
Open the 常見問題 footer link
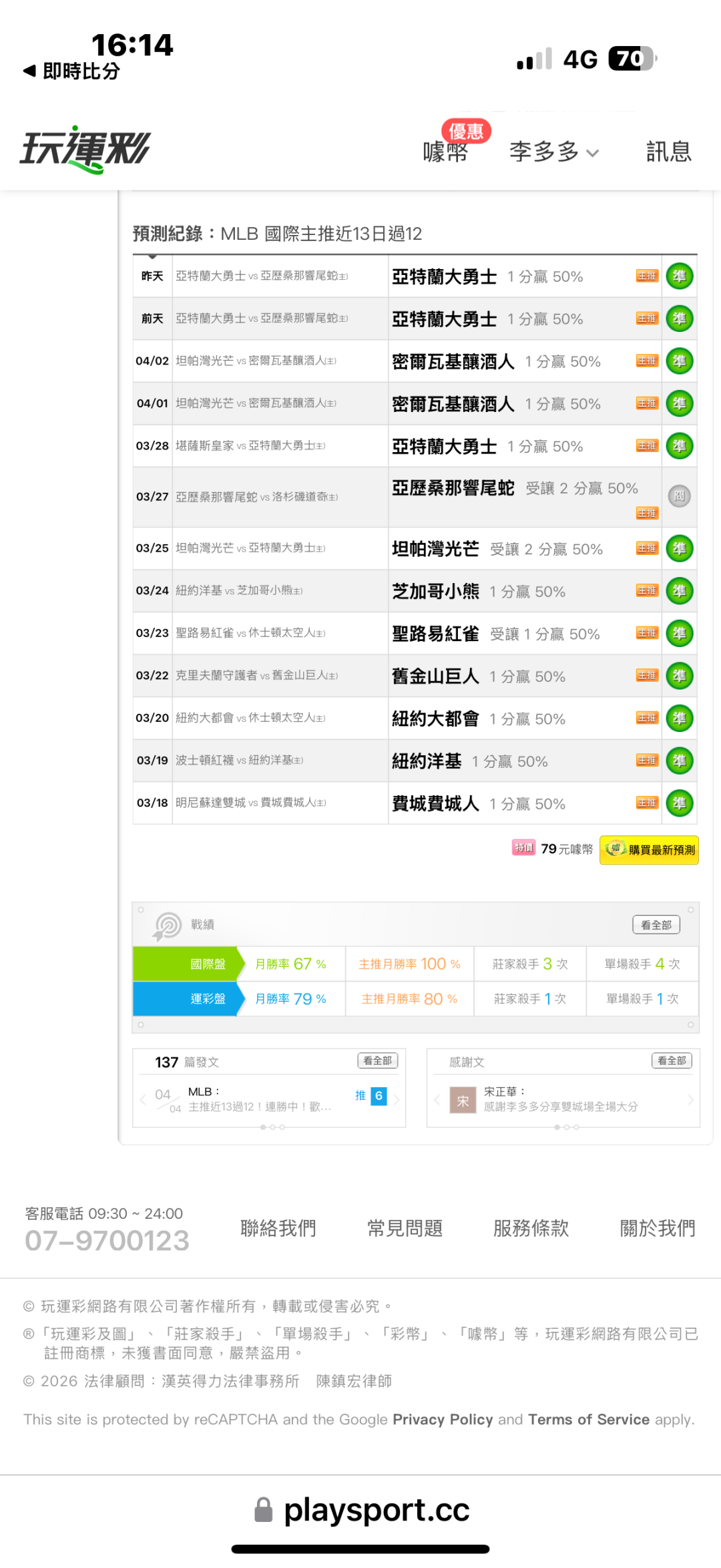pos(405,1228)
